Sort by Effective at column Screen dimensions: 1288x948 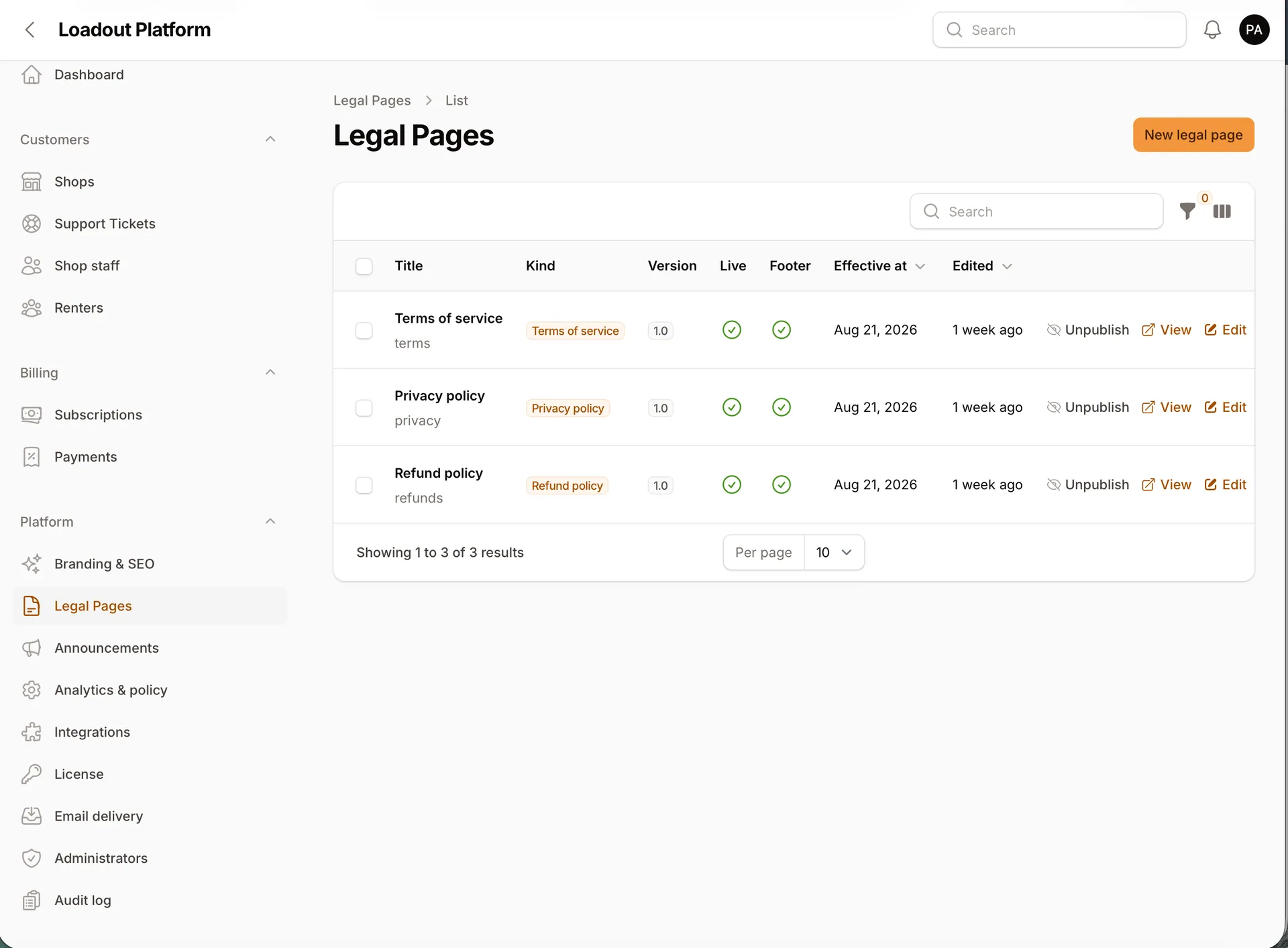(x=879, y=266)
